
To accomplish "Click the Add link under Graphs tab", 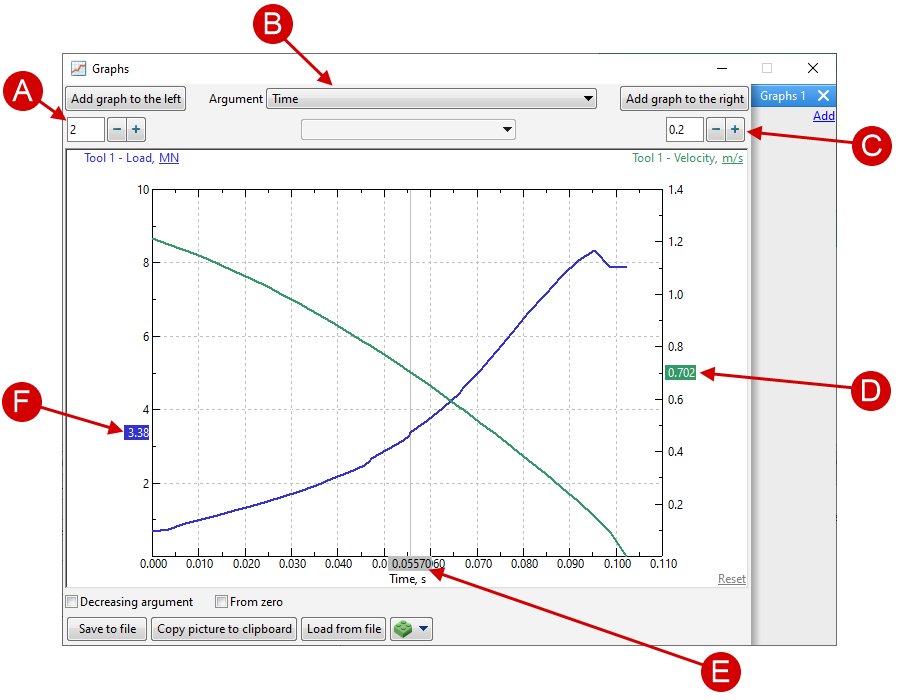I will coord(823,116).
